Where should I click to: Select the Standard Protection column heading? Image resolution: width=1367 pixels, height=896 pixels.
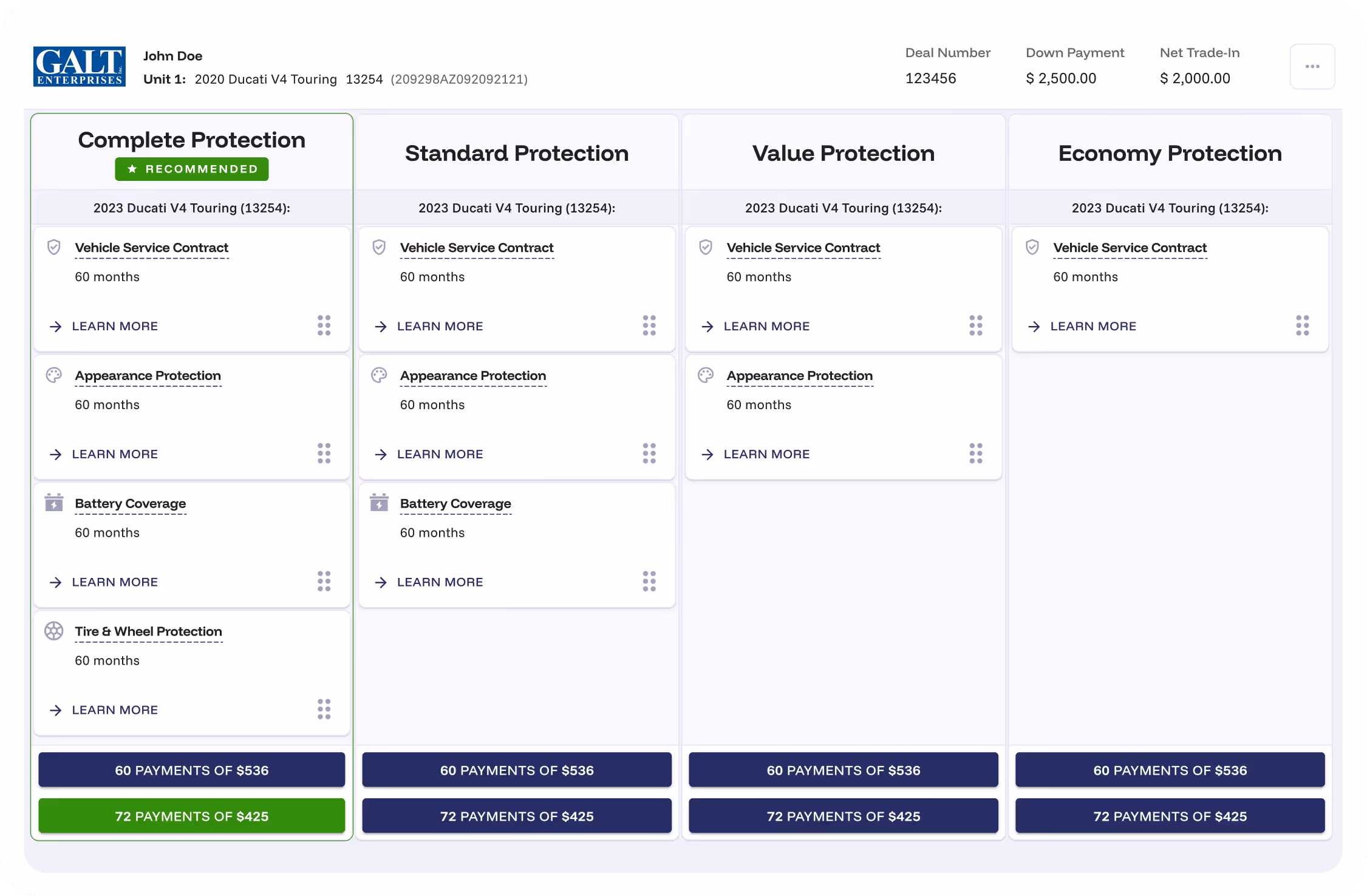click(x=517, y=153)
